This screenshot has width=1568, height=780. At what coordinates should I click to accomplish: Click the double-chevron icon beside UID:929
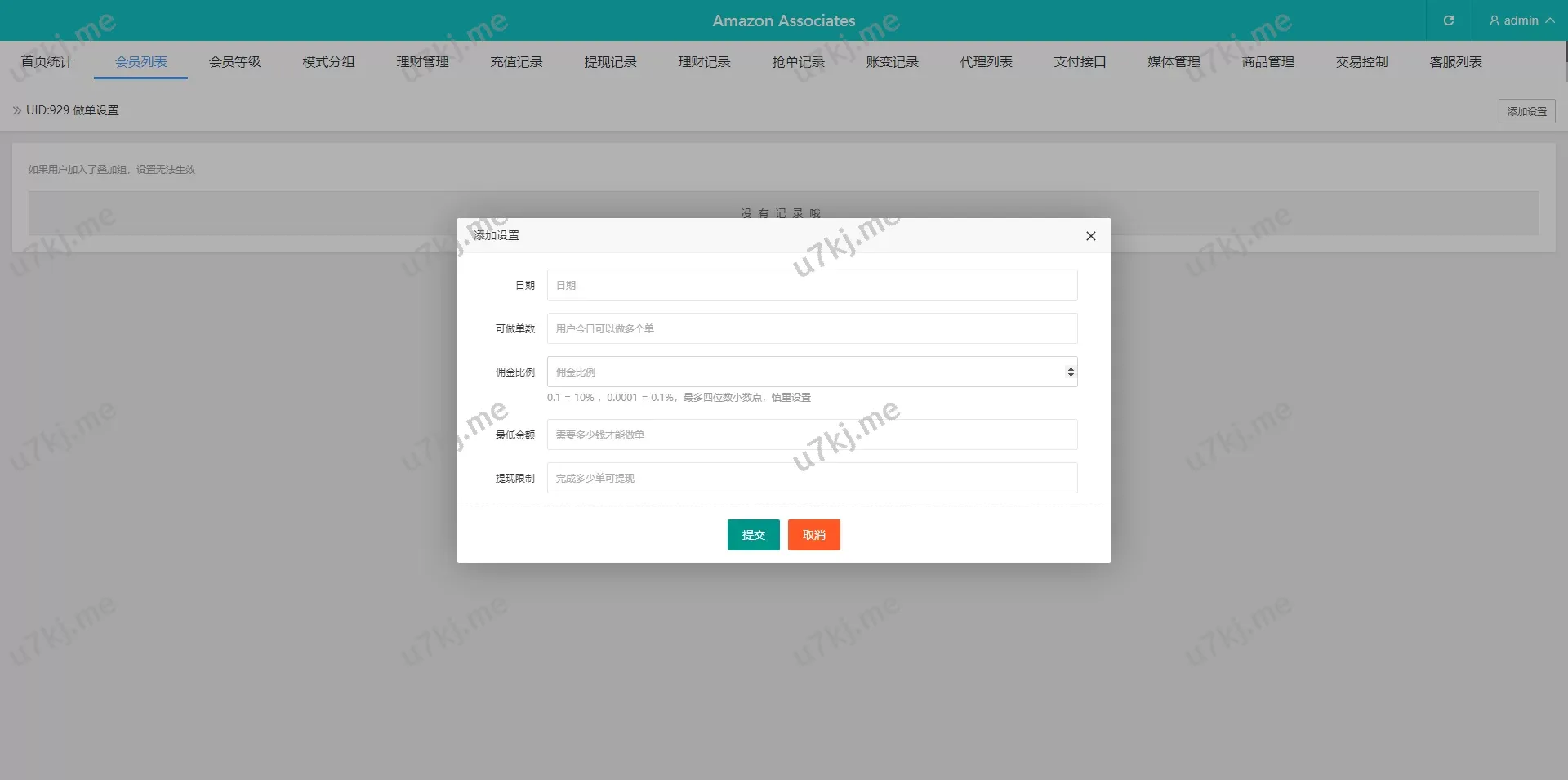pyautogui.click(x=17, y=110)
